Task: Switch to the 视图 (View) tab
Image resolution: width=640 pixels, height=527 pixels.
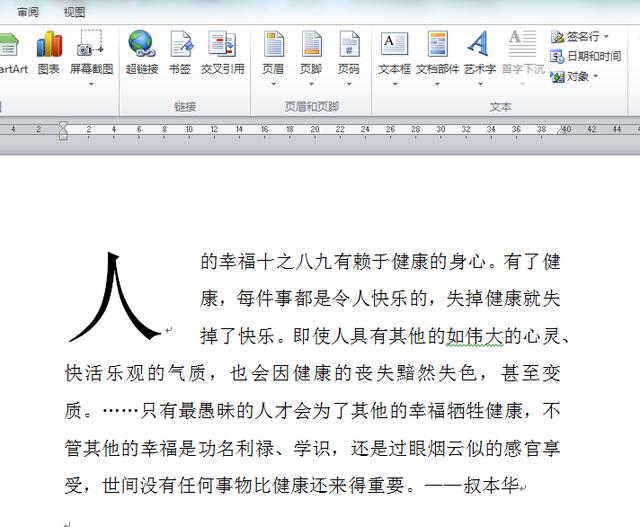Action: 74,12
